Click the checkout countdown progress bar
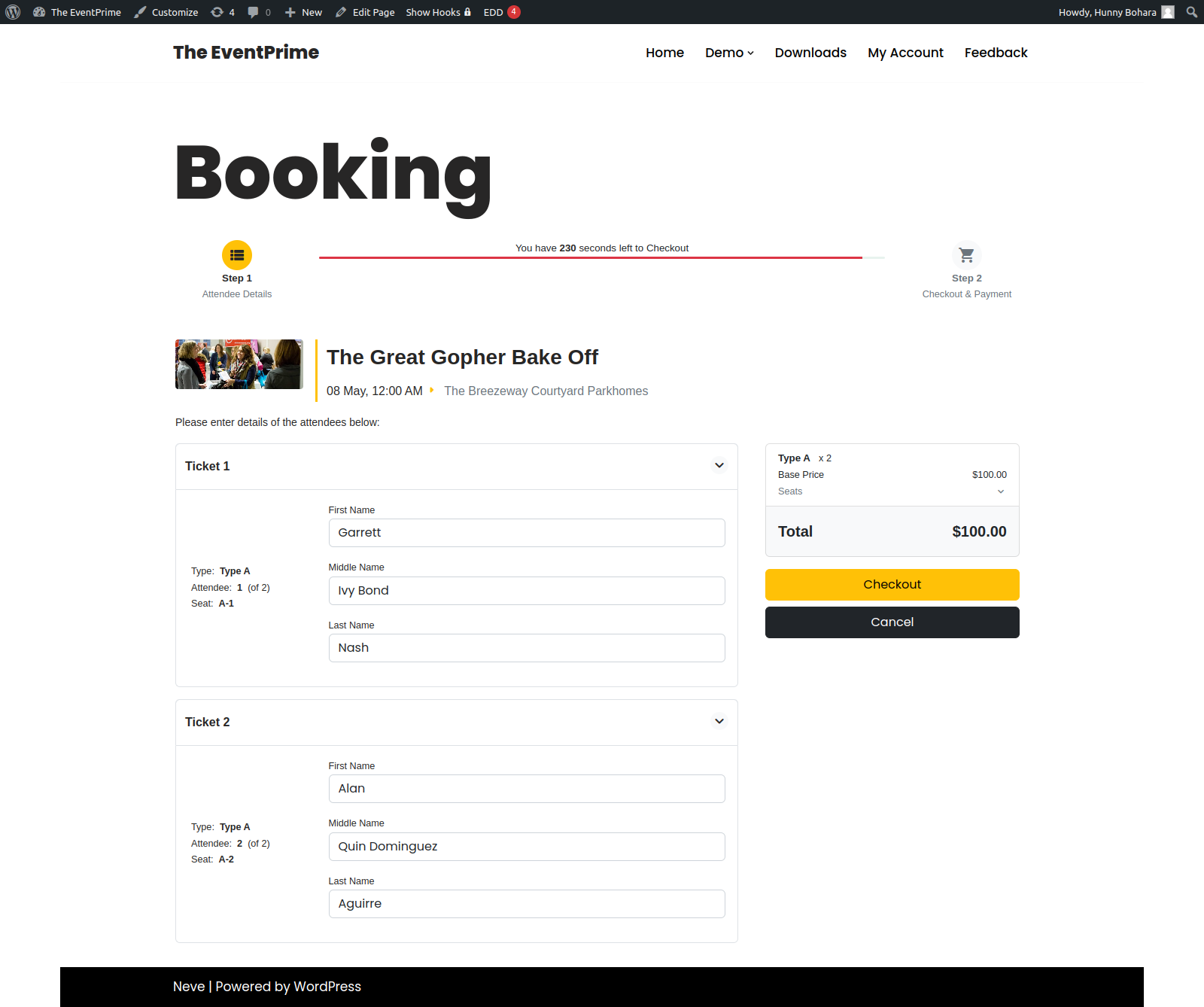Viewport: 1204px width, 1007px height. click(602, 257)
